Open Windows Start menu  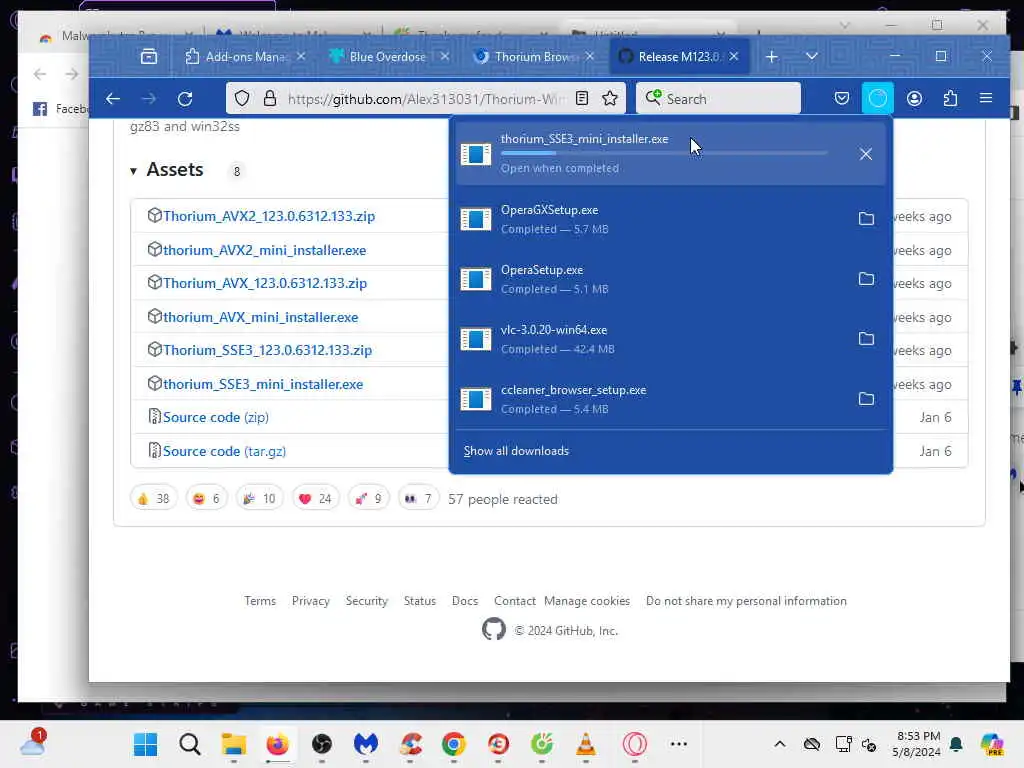[x=145, y=744]
